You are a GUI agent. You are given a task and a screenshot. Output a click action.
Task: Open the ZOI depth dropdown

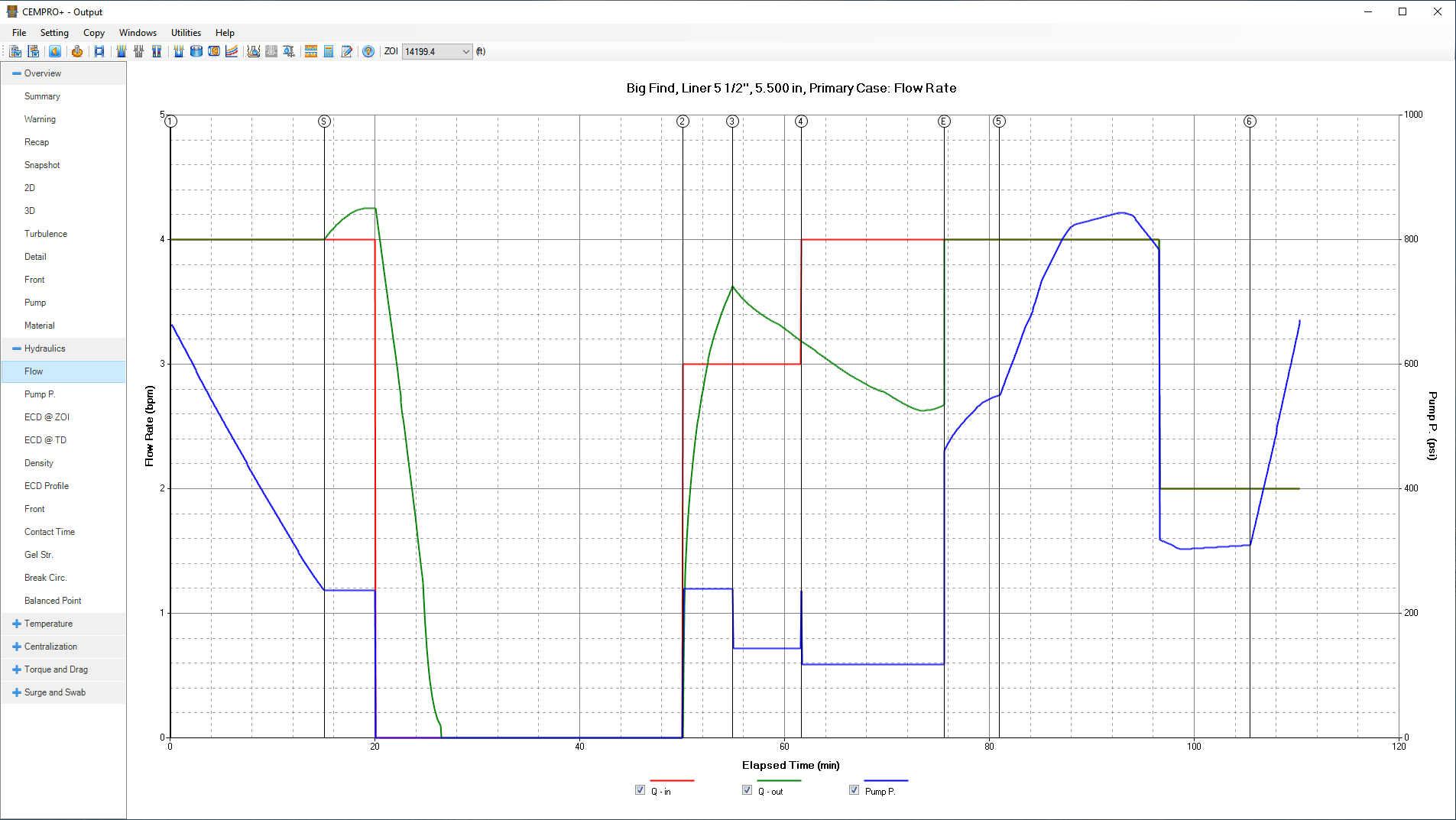pyautogui.click(x=465, y=52)
